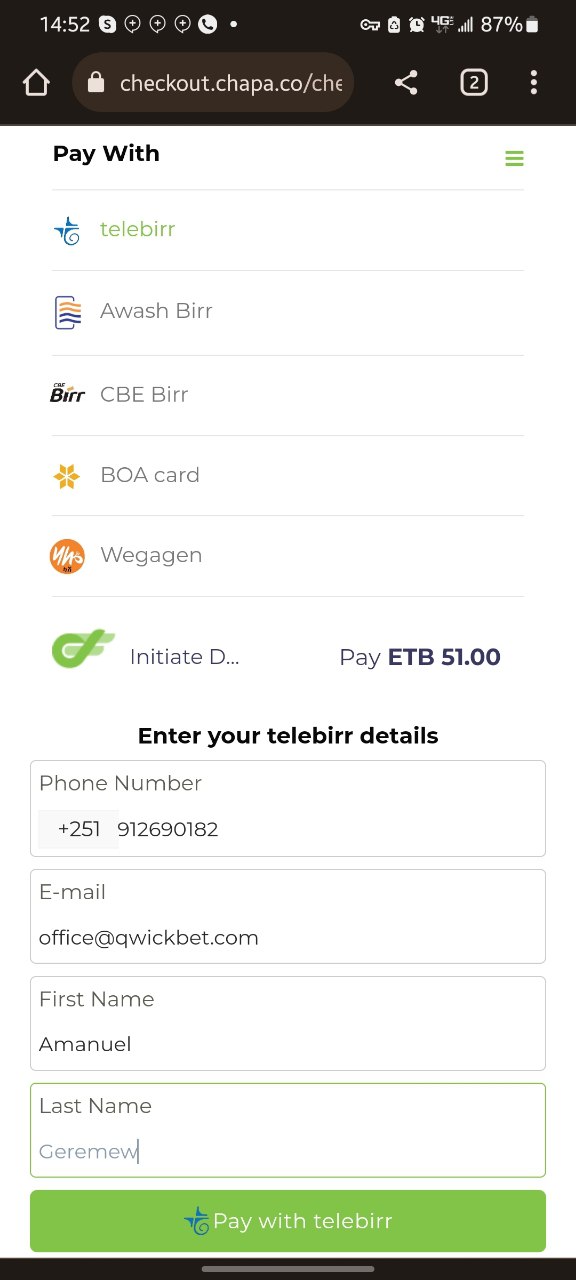This screenshot has height=1280, width=576.
Task: Tap the horizontal bar at screen bottom
Action: click(288, 1270)
